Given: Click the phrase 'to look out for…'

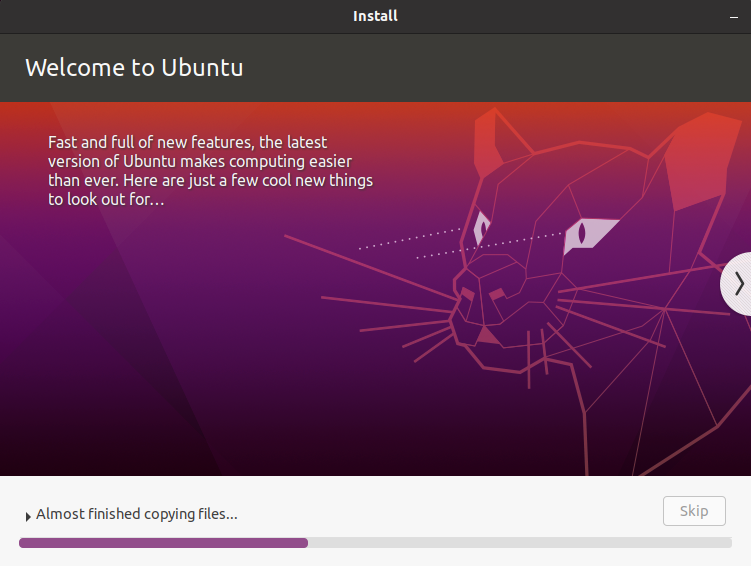Looking at the screenshot, I should (x=106, y=200).
